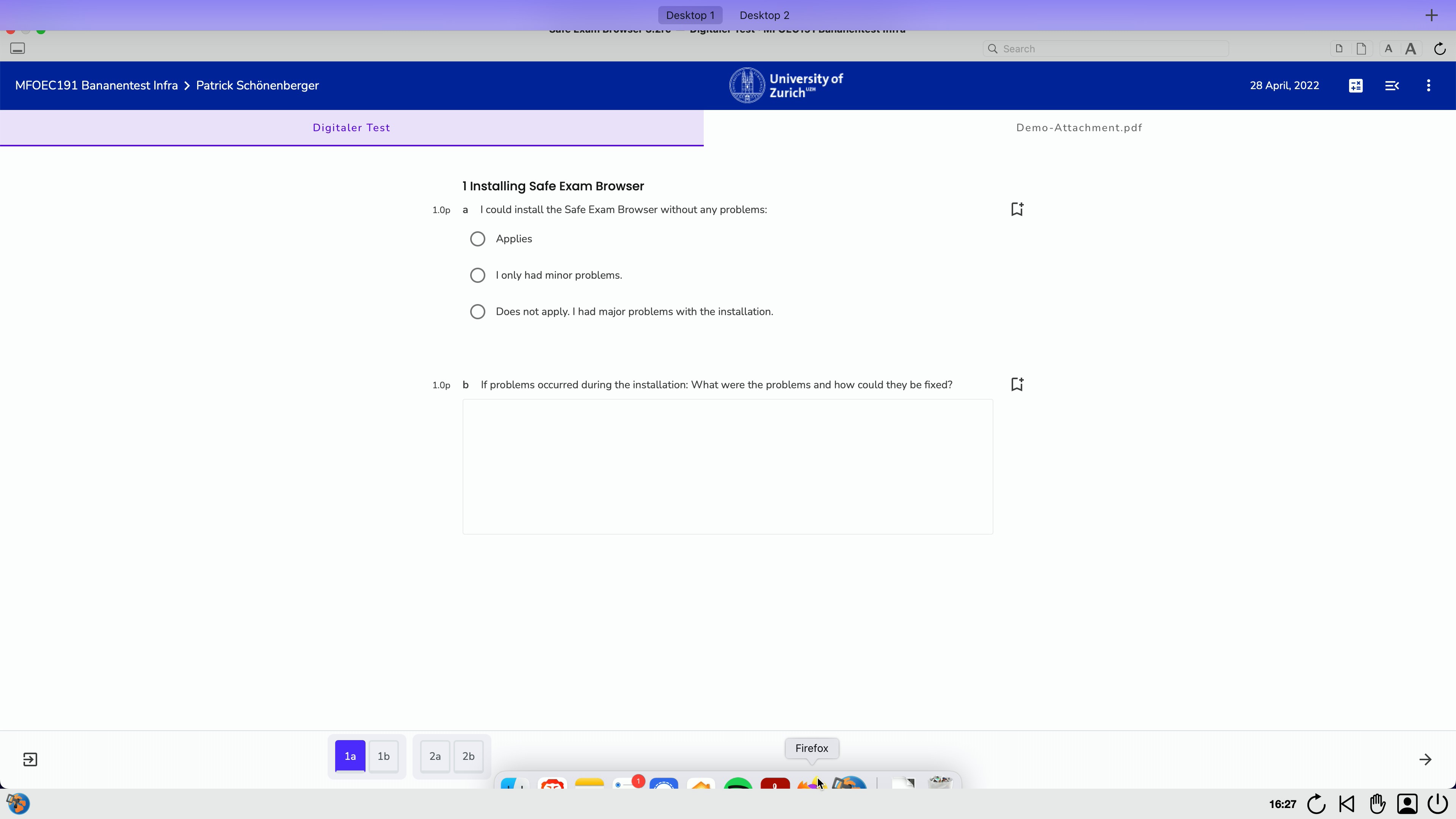Select "I only had minor problems" option

pyautogui.click(x=478, y=275)
